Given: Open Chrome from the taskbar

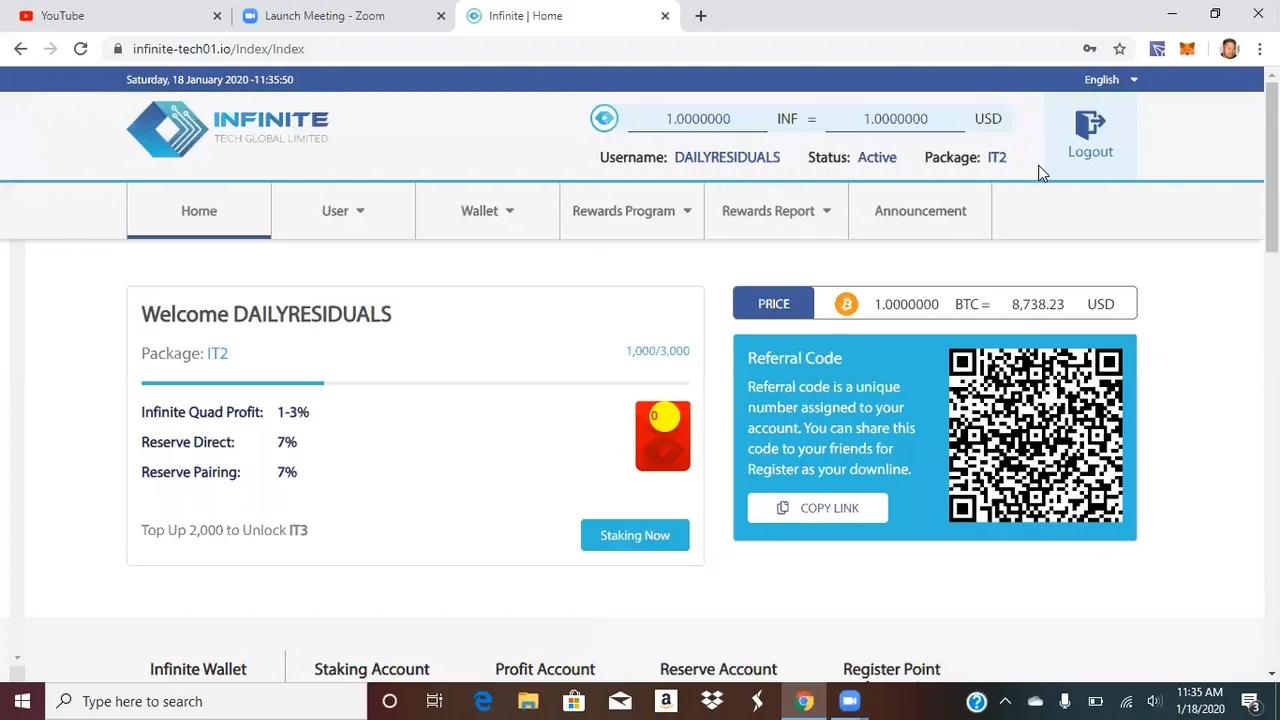Looking at the screenshot, I should point(804,701).
